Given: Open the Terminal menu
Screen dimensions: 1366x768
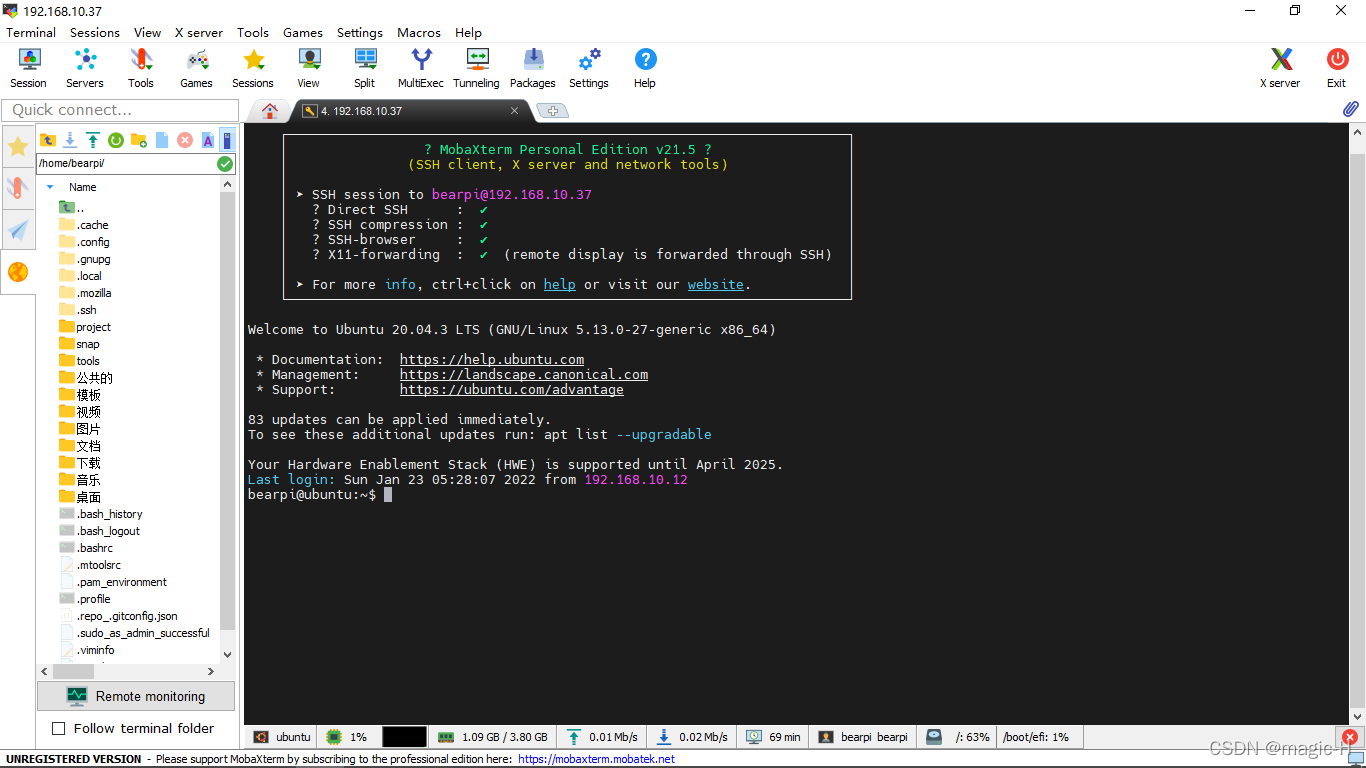Looking at the screenshot, I should [31, 32].
